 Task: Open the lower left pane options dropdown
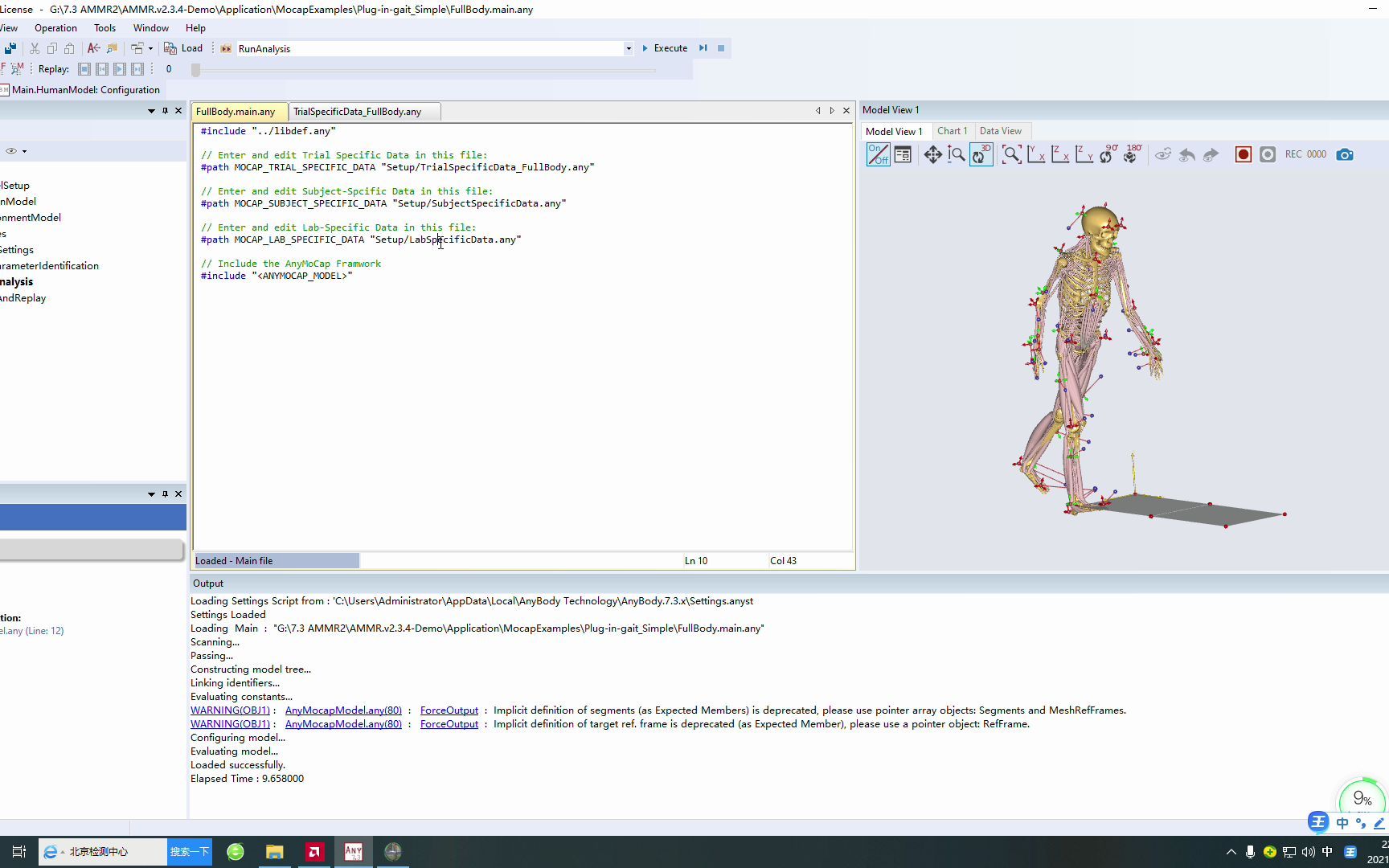tap(151, 494)
